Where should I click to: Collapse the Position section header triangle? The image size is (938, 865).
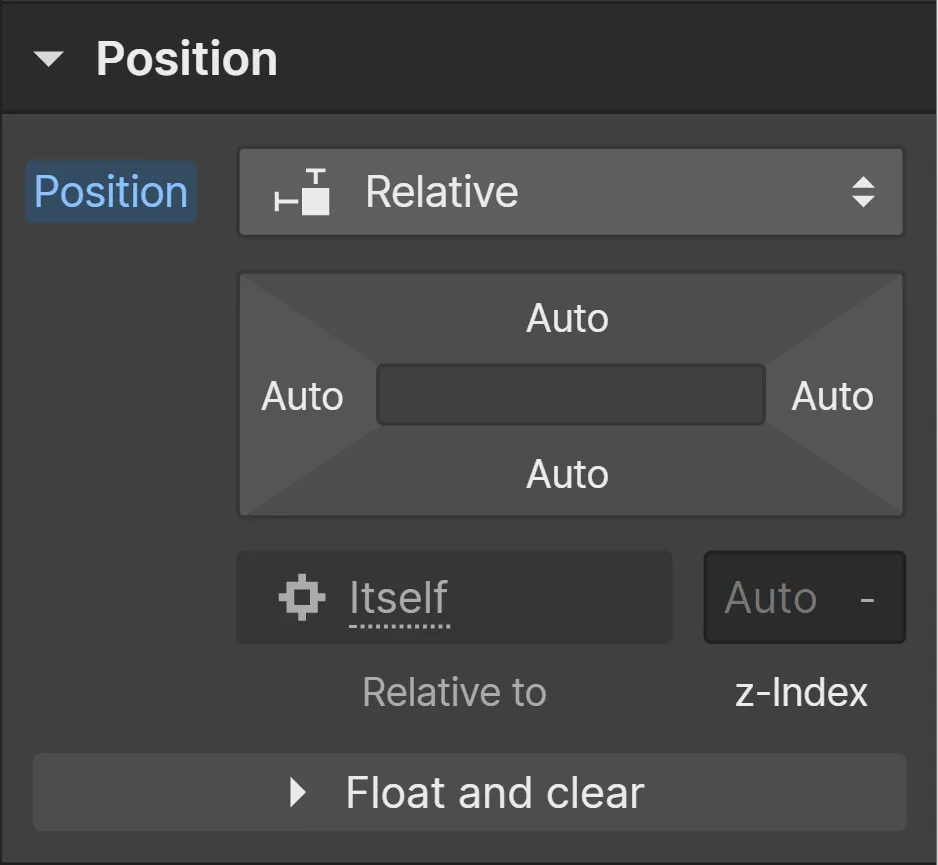tap(48, 59)
